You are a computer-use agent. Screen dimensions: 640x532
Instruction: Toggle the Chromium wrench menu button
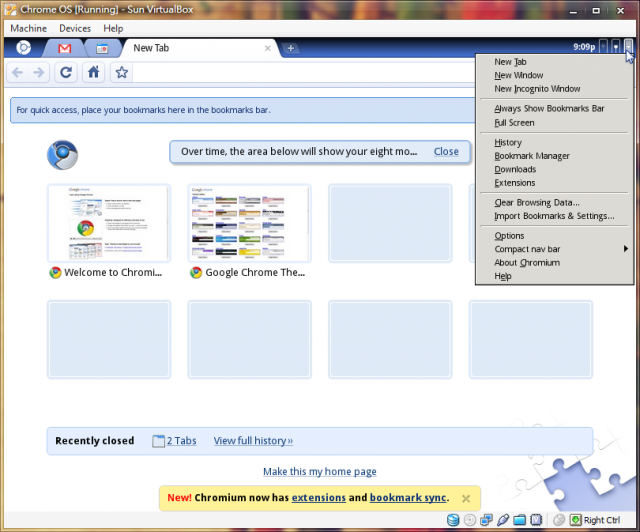(629, 46)
